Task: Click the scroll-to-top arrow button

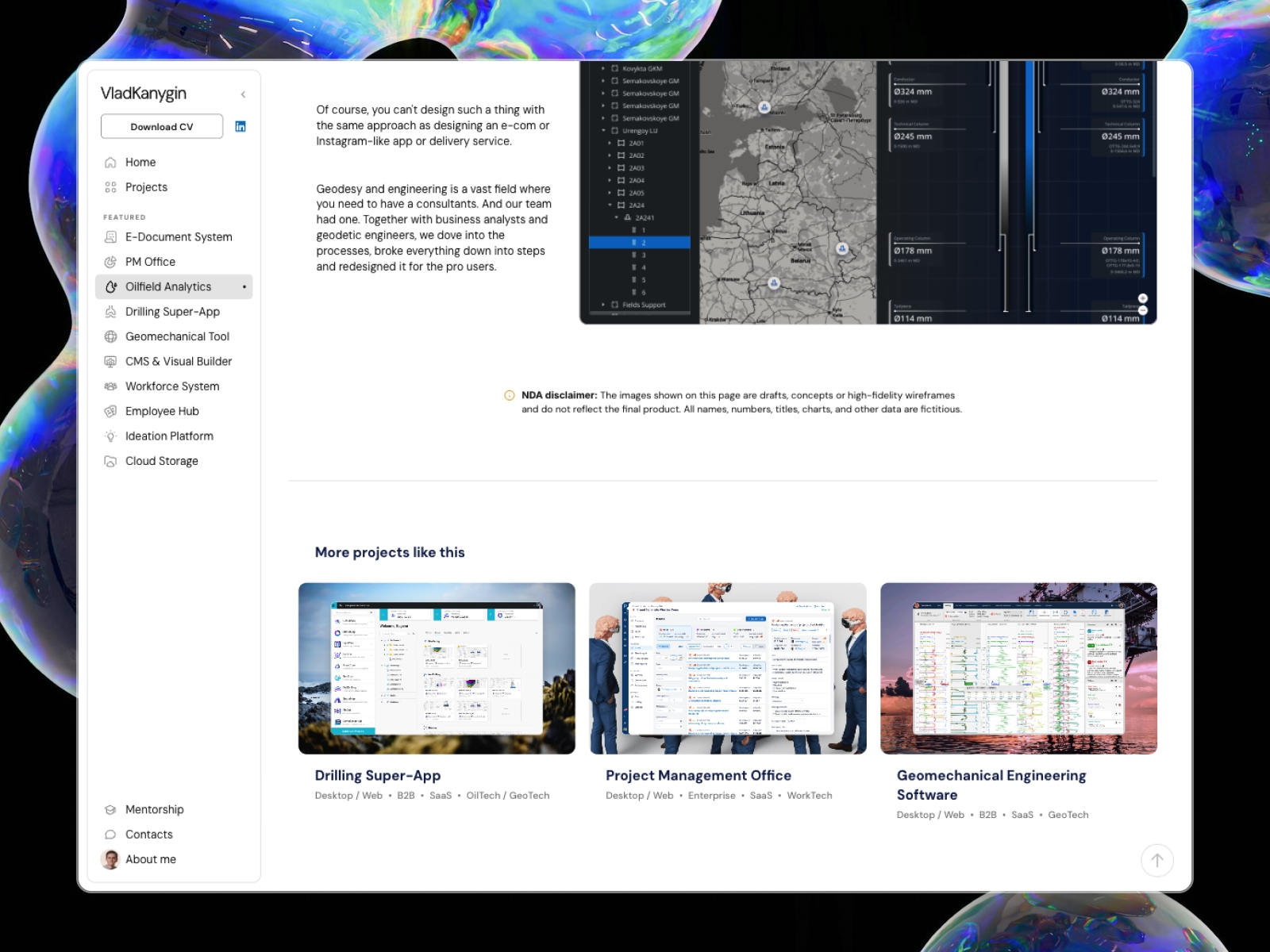Action: coord(1157,860)
